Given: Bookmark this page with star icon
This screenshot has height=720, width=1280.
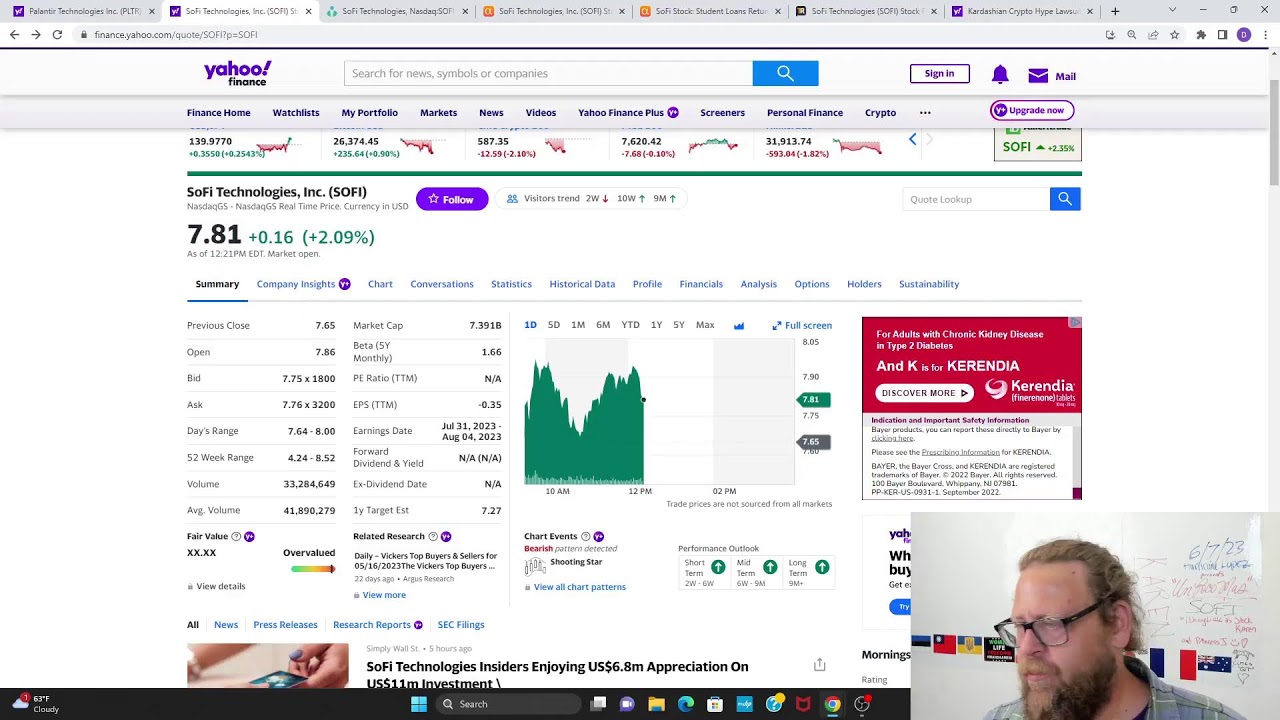Looking at the screenshot, I should tap(1174, 34).
